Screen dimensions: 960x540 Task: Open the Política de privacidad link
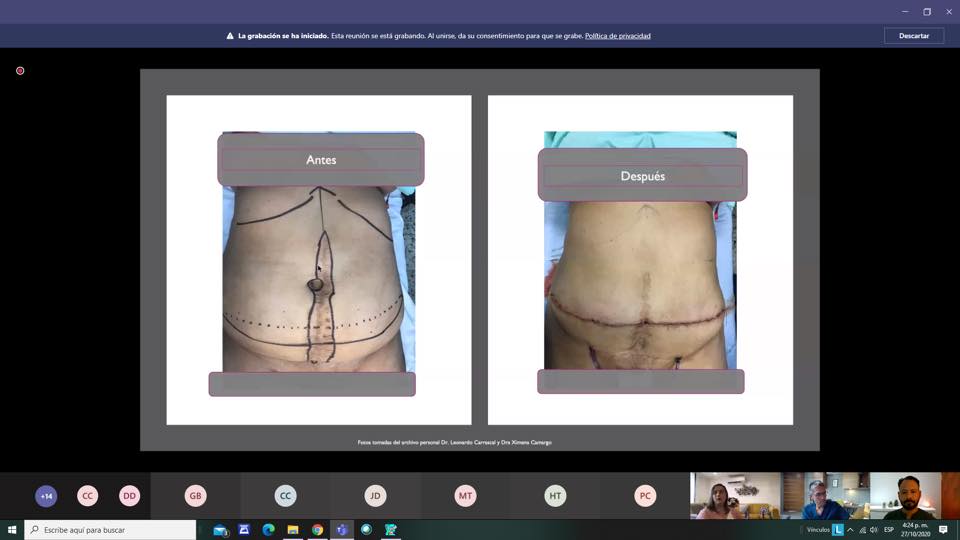click(x=617, y=36)
